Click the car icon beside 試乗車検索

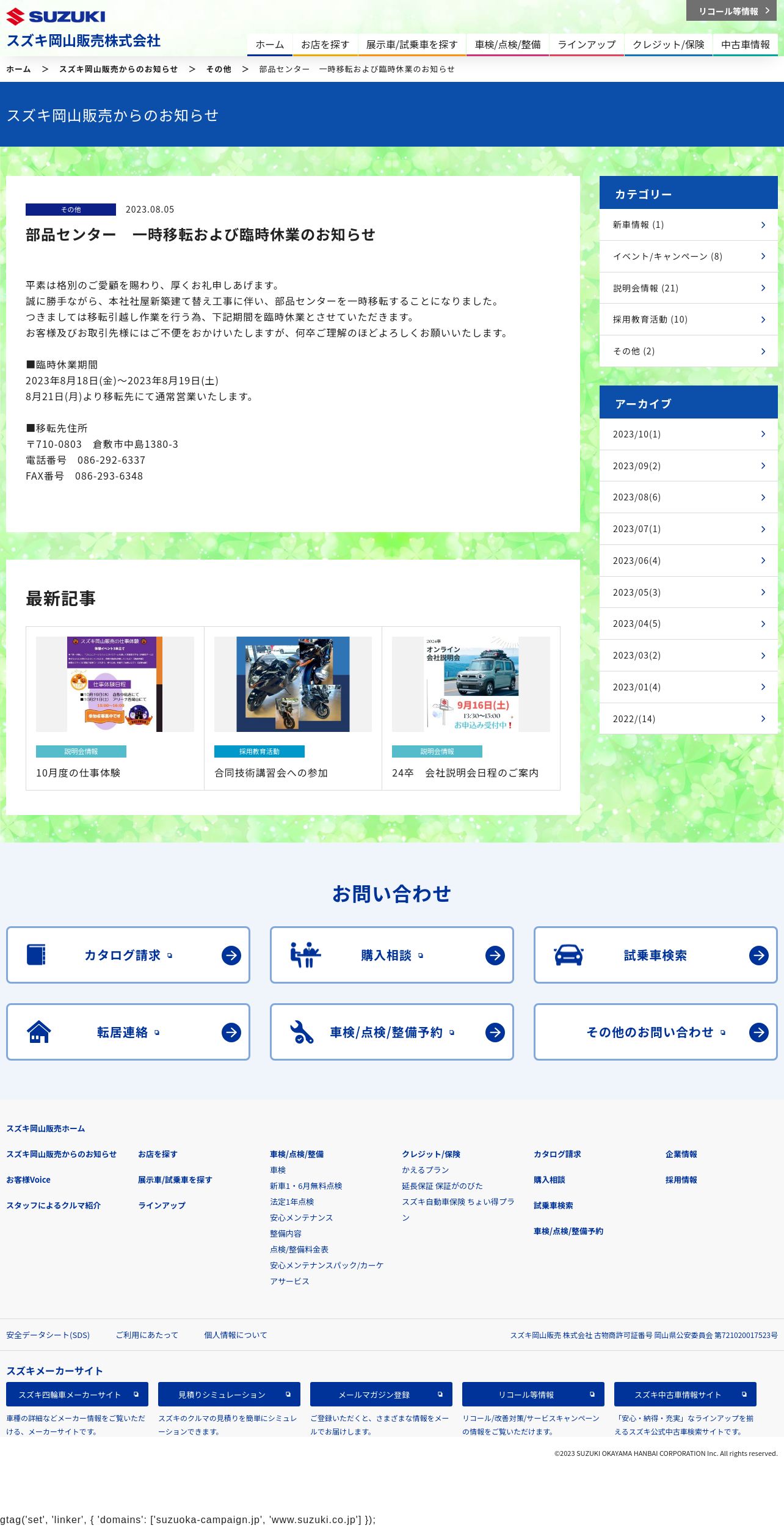tap(568, 955)
